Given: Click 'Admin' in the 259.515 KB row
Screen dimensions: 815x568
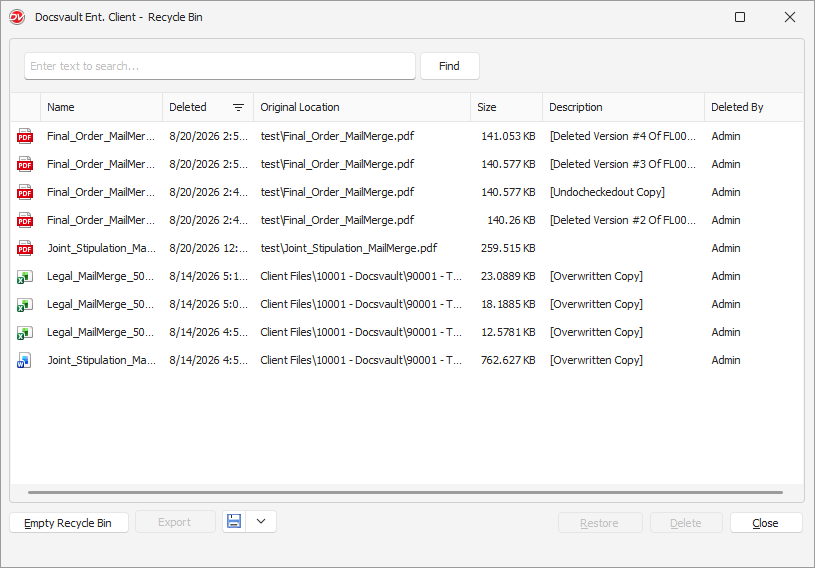Looking at the screenshot, I should [x=726, y=248].
